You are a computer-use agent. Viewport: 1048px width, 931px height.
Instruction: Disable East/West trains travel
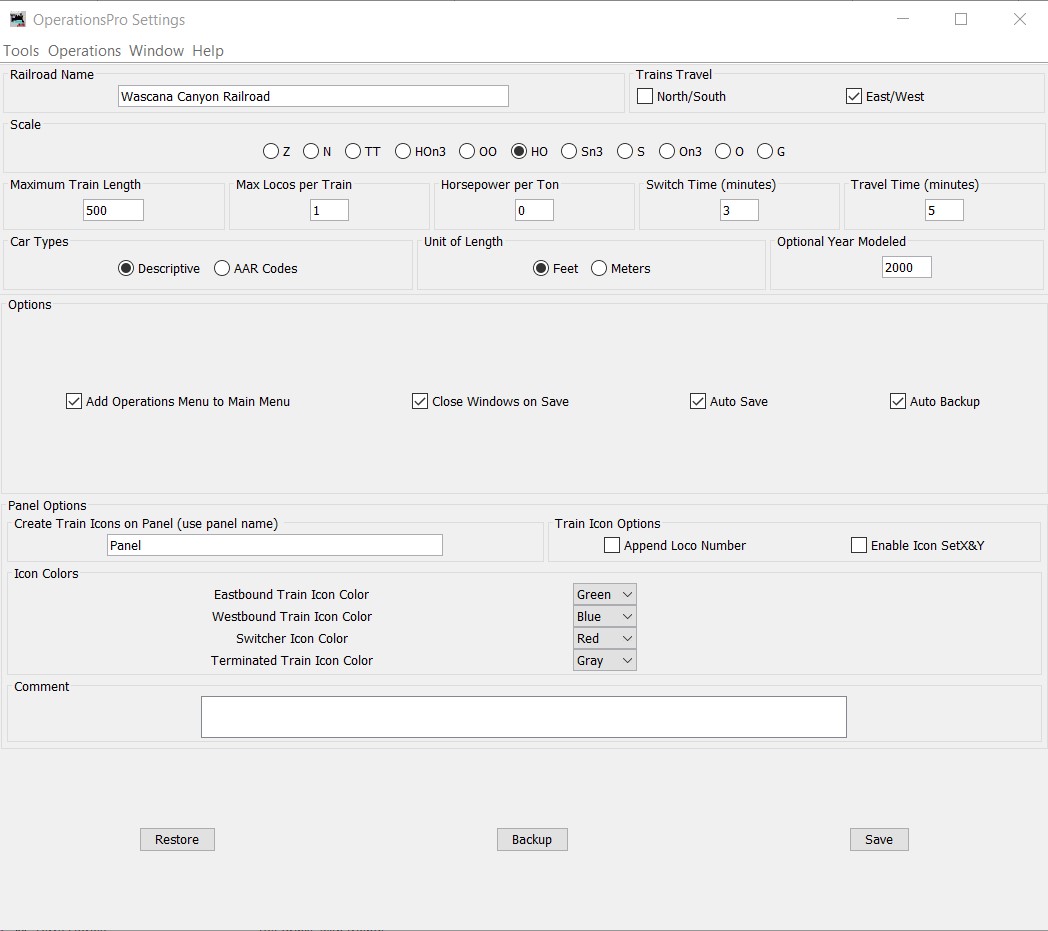coord(853,96)
